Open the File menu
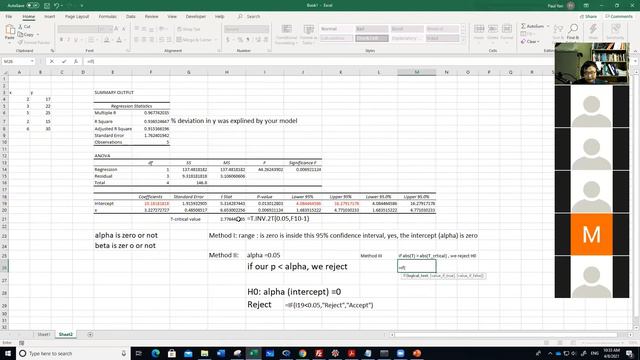Viewport: 640px width, 360px height. (x=9, y=17)
